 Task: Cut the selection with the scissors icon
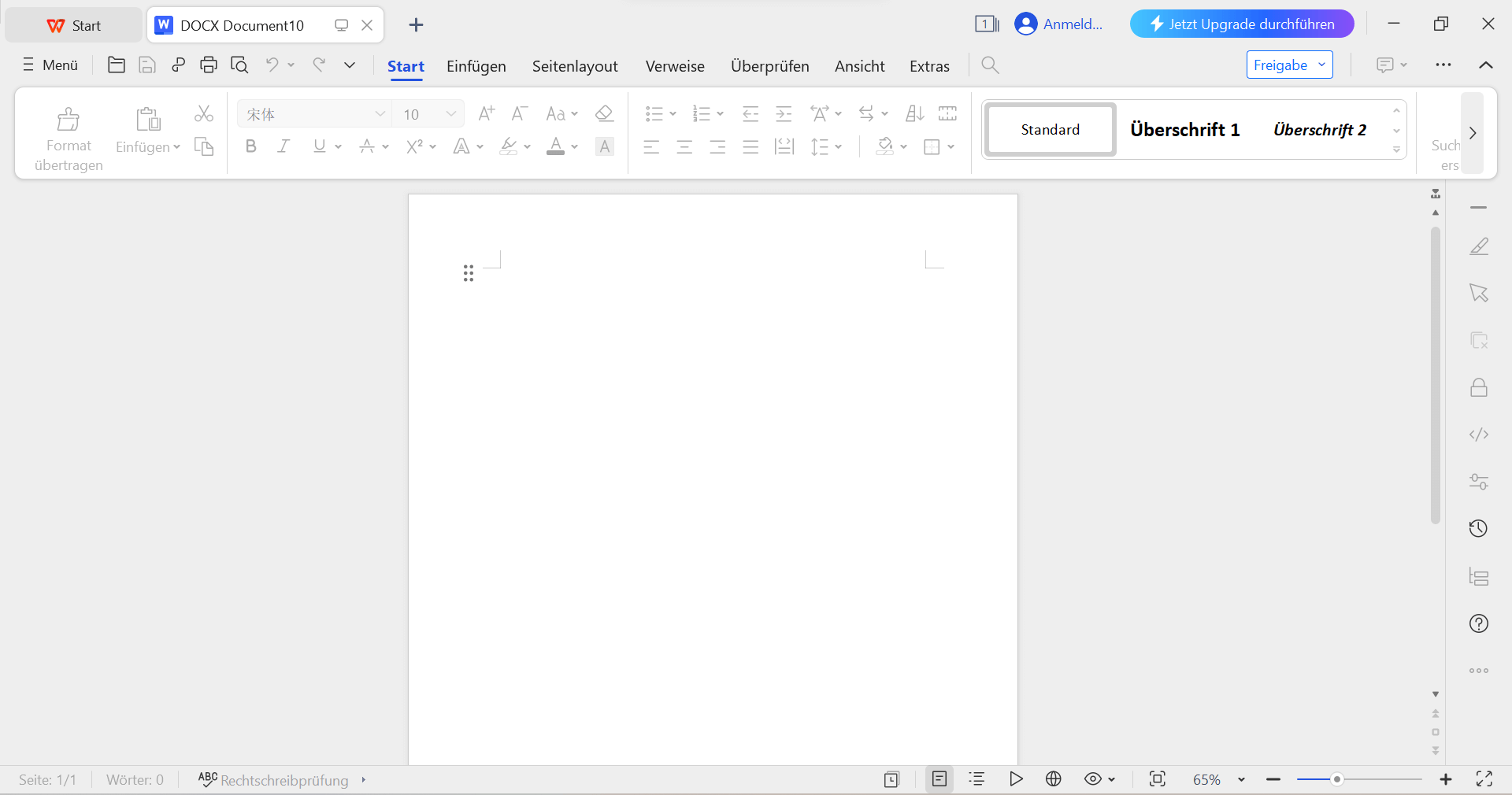[x=203, y=113]
